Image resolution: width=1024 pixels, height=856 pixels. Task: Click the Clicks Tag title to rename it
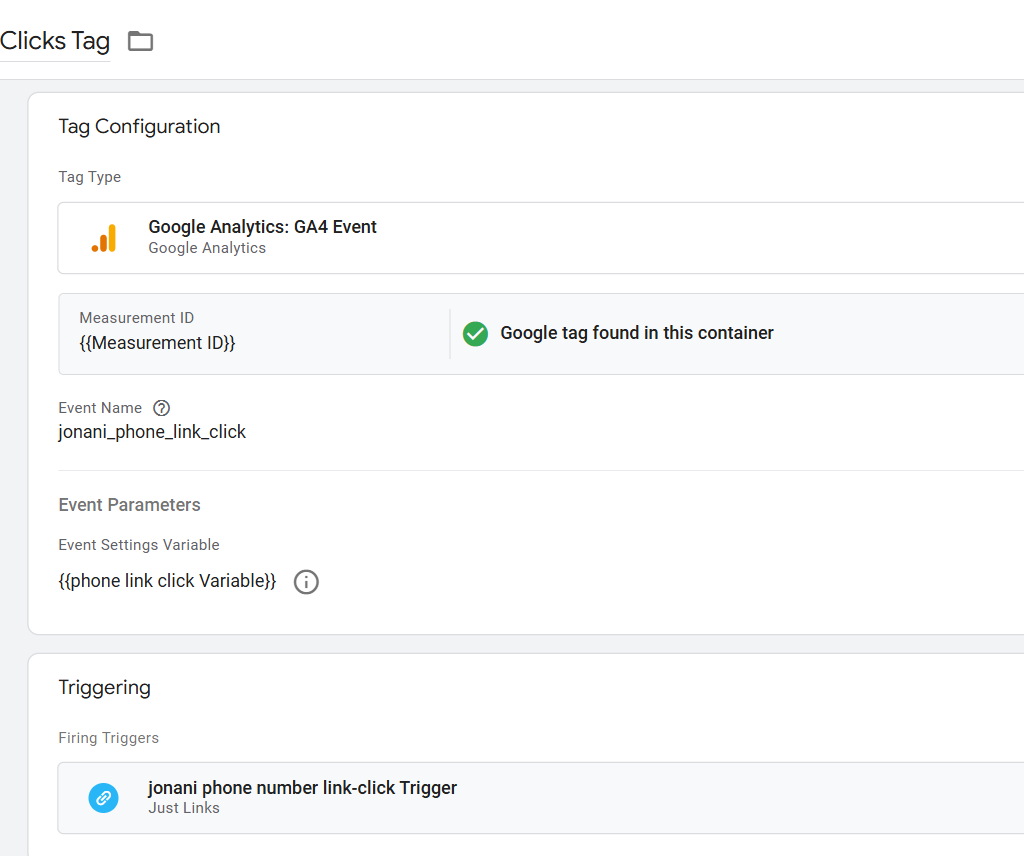pyautogui.click(x=55, y=41)
